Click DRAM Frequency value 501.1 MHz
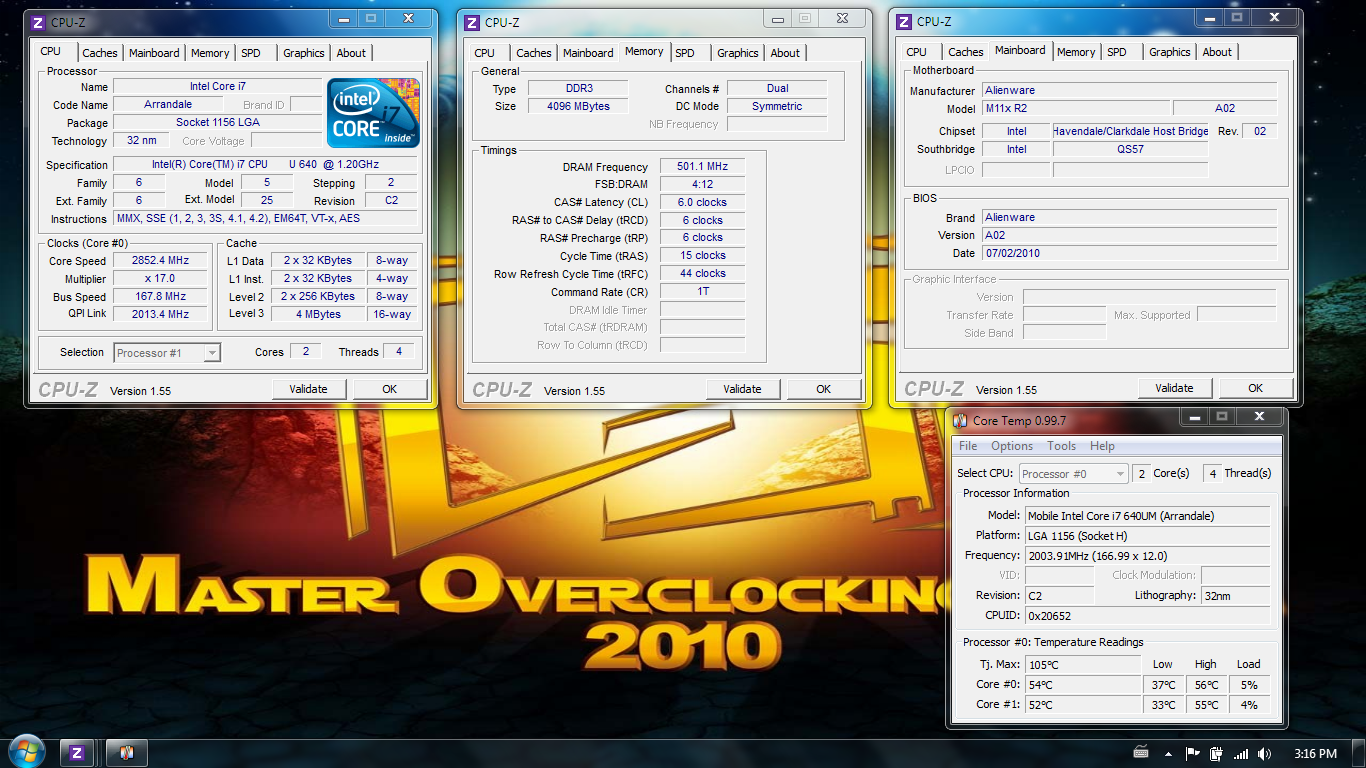Screen dimensions: 1366x768 [x=702, y=167]
